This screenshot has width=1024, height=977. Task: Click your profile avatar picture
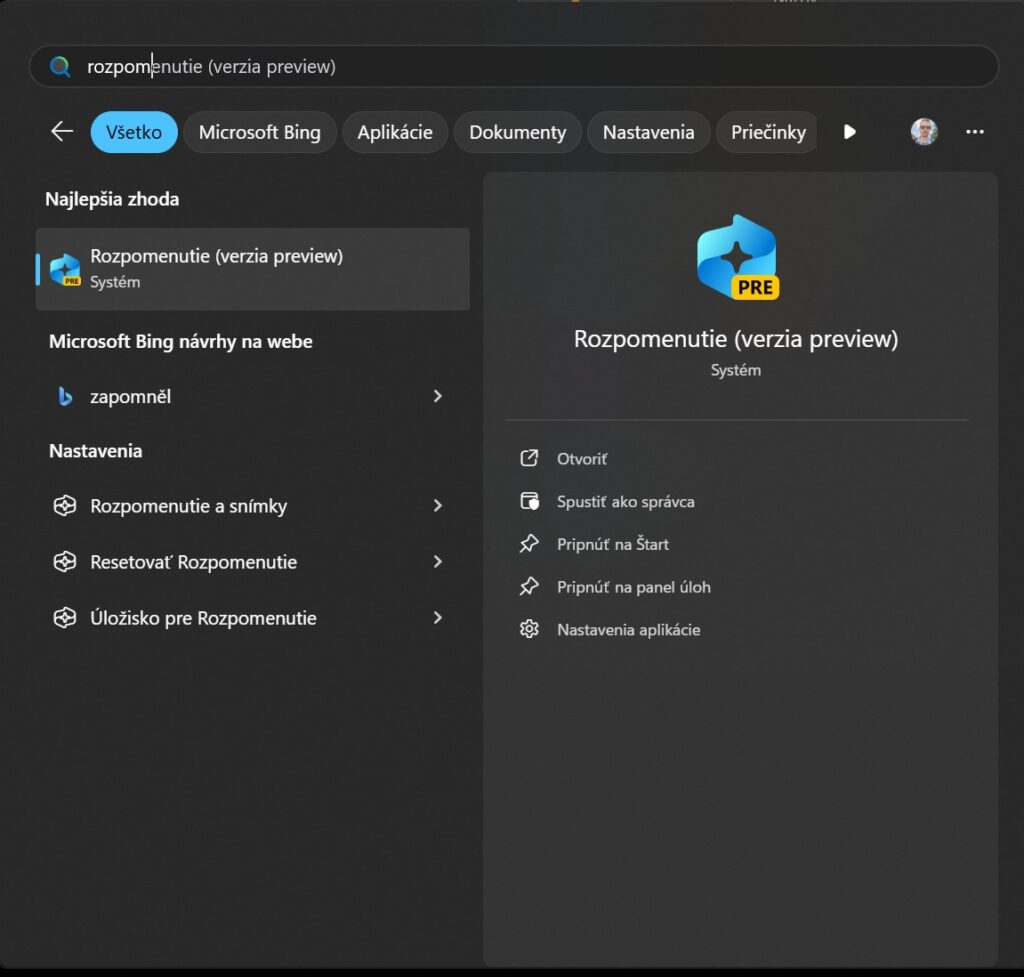923,131
